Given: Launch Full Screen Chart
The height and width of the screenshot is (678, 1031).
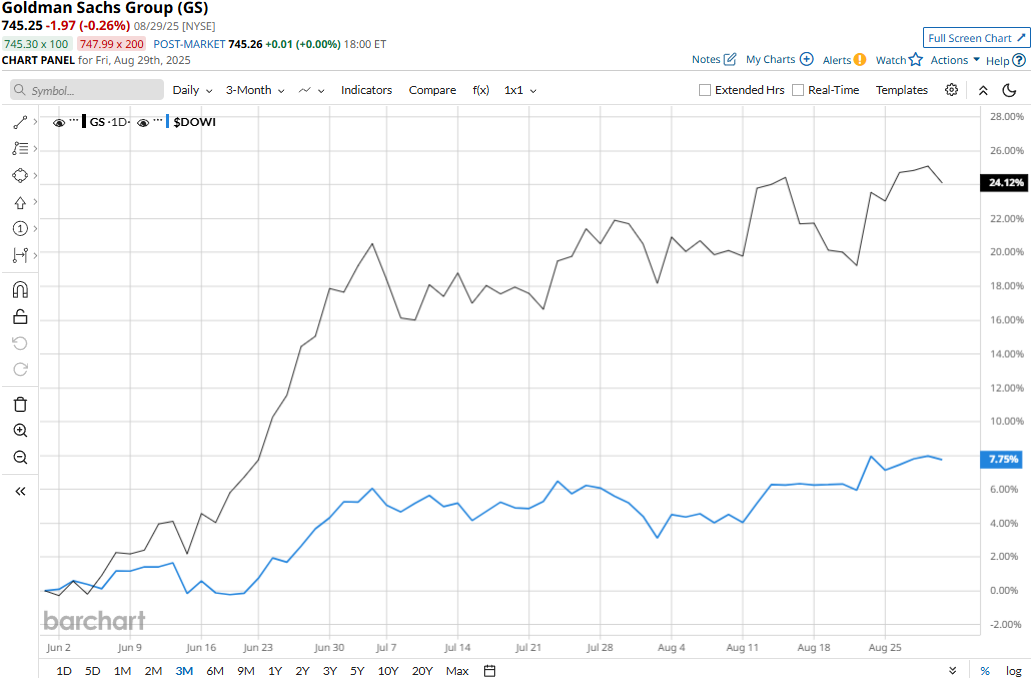Looking at the screenshot, I should click(976, 38).
